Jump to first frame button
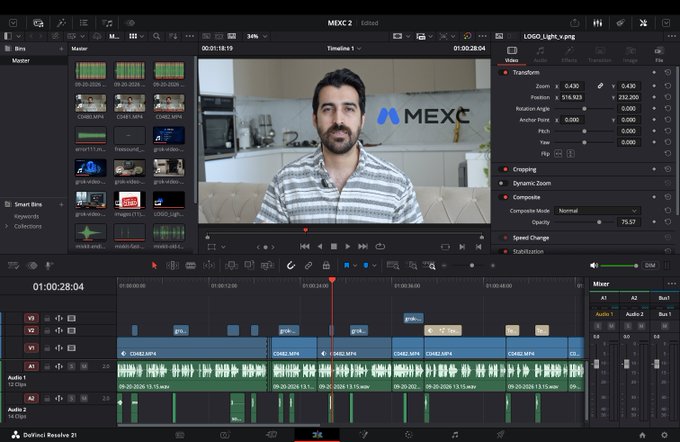Image resolution: width=680 pixels, height=442 pixels. (x=305, y=246)
